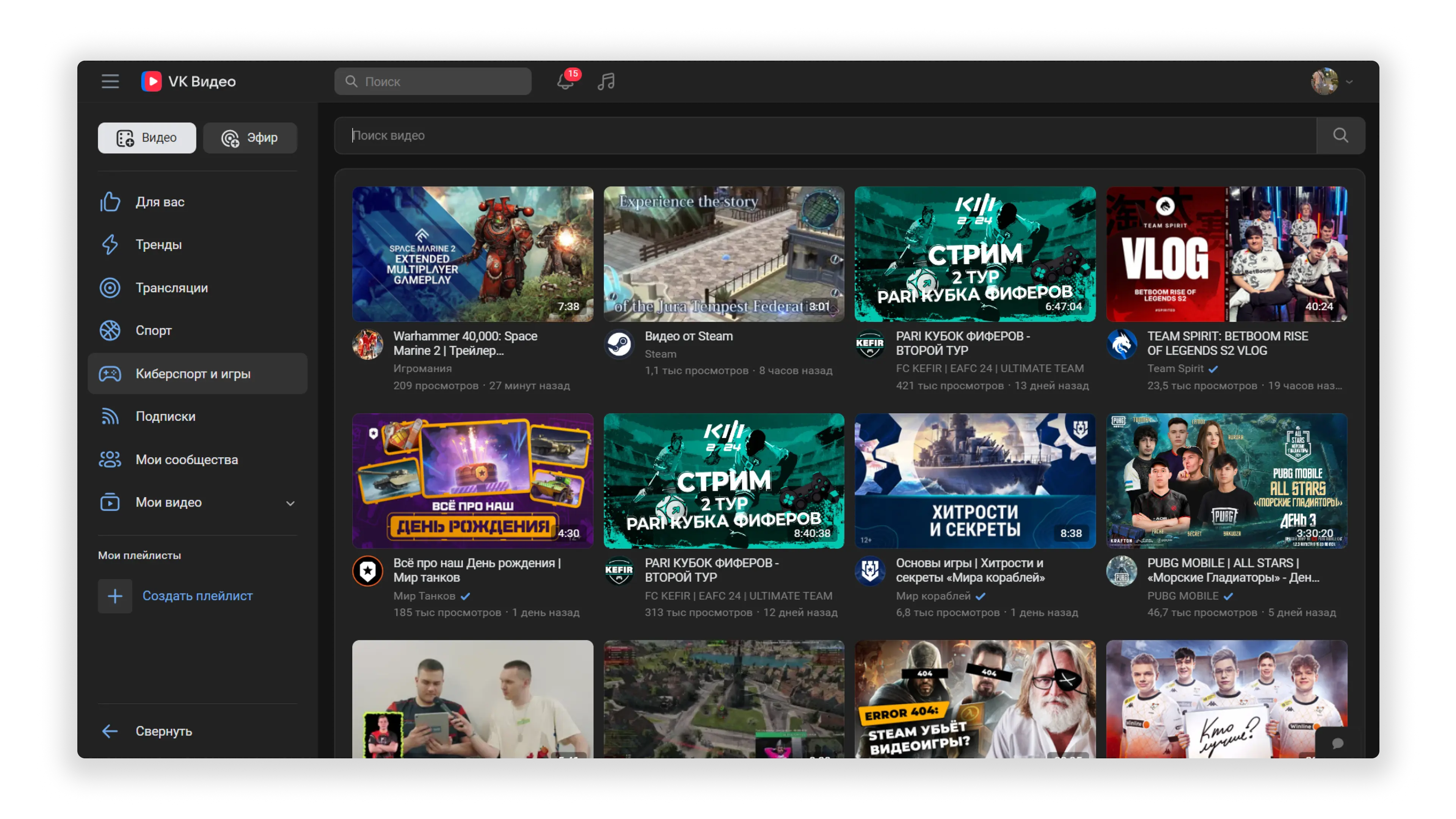Click the Игромания channel avatar

[x=367, y=344]
